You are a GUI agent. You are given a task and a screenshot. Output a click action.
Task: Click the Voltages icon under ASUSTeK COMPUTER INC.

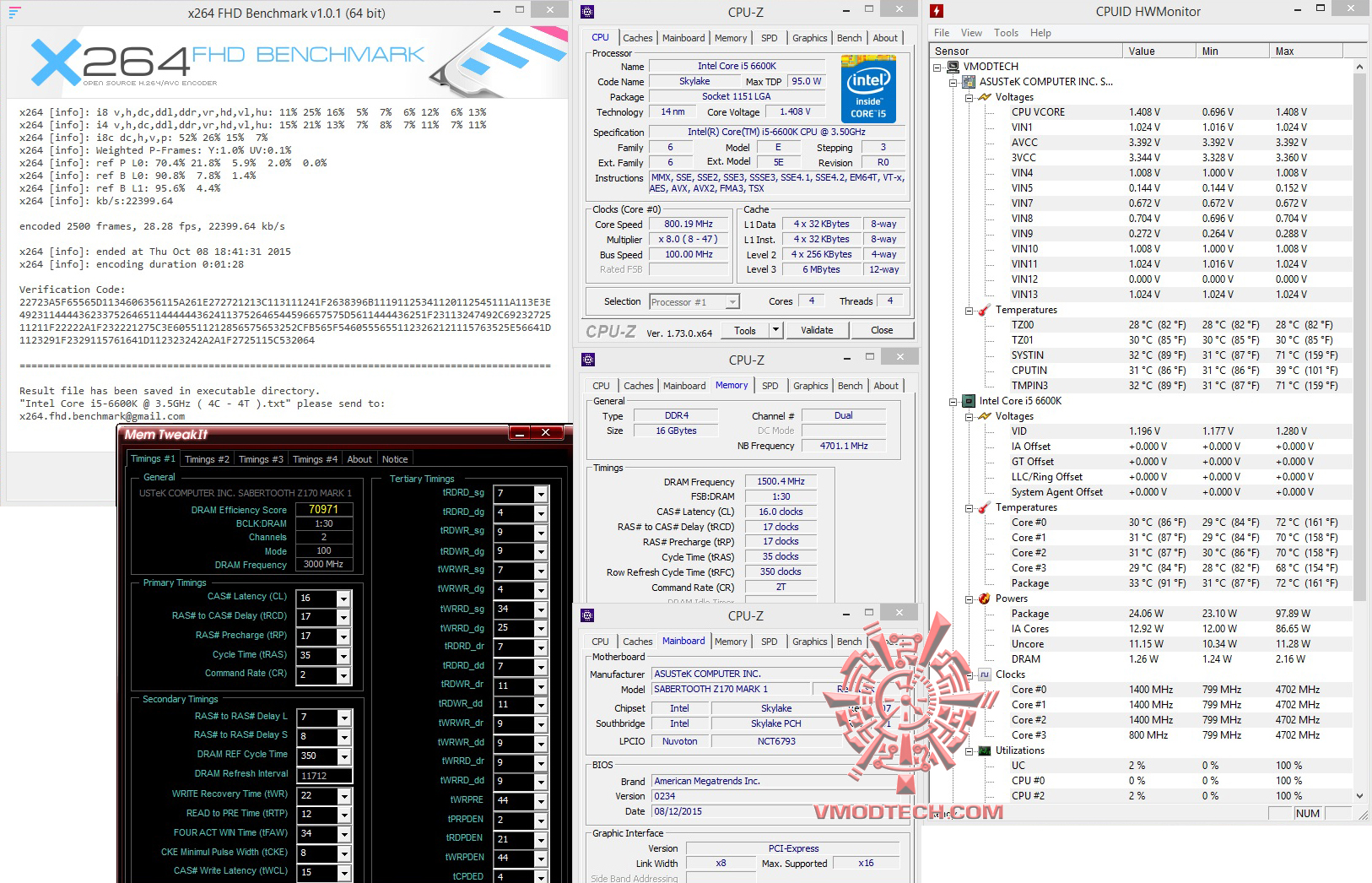tap(984, 97)
